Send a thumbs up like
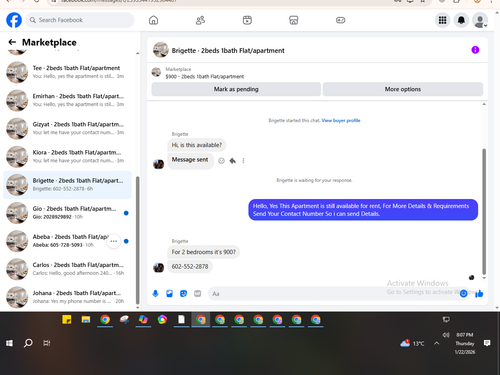The width and height of the screenshot is (500, 375). coord(479,293)
